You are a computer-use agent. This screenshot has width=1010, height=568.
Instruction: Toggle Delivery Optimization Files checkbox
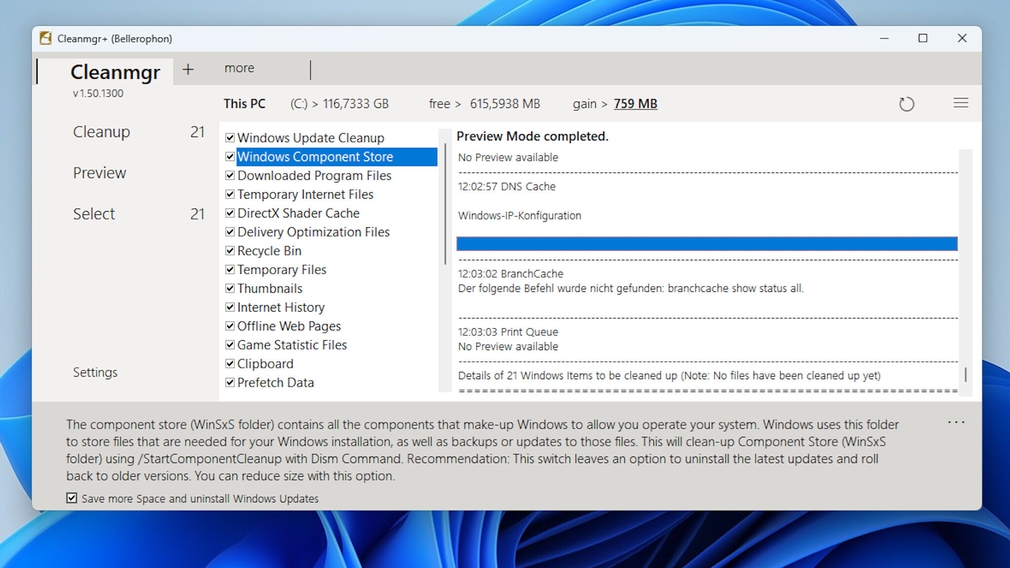coord(230,232)
